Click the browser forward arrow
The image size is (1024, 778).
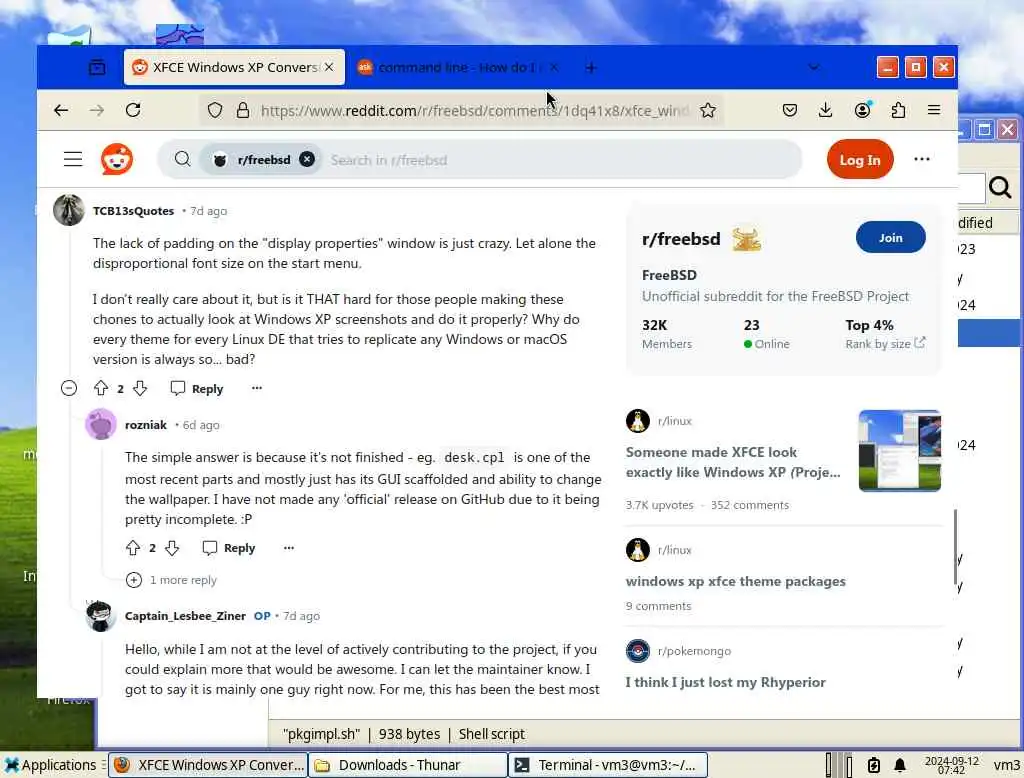[97, 110]
